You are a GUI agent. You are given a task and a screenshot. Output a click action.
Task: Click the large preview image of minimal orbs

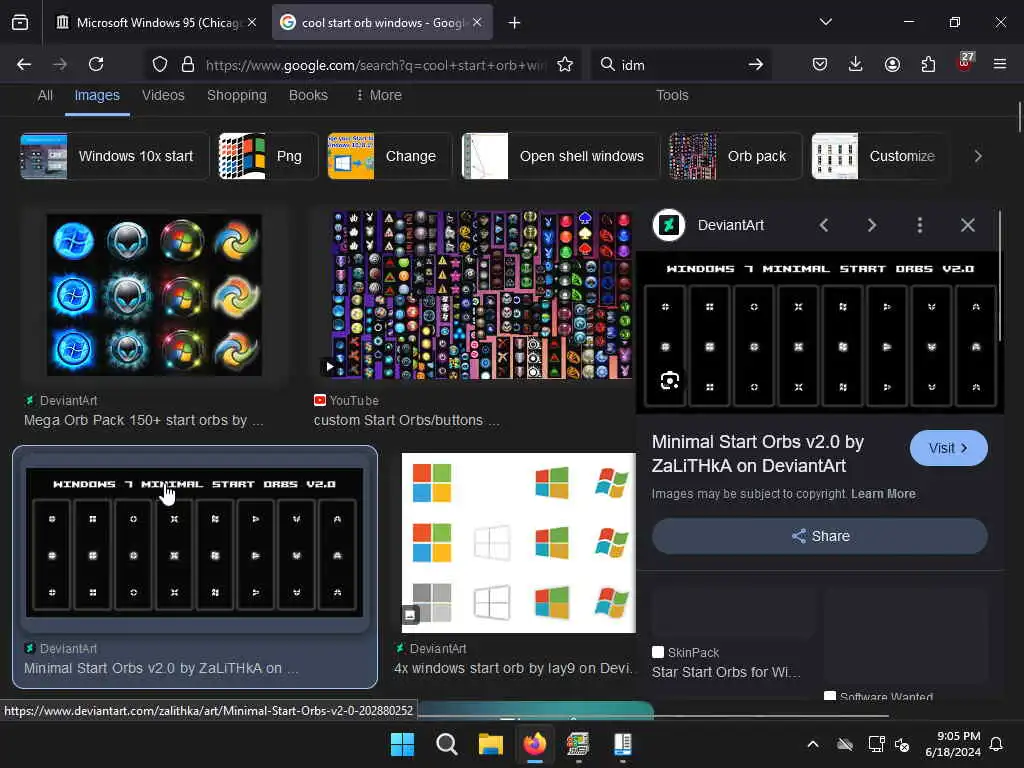[x=820, y=332]
